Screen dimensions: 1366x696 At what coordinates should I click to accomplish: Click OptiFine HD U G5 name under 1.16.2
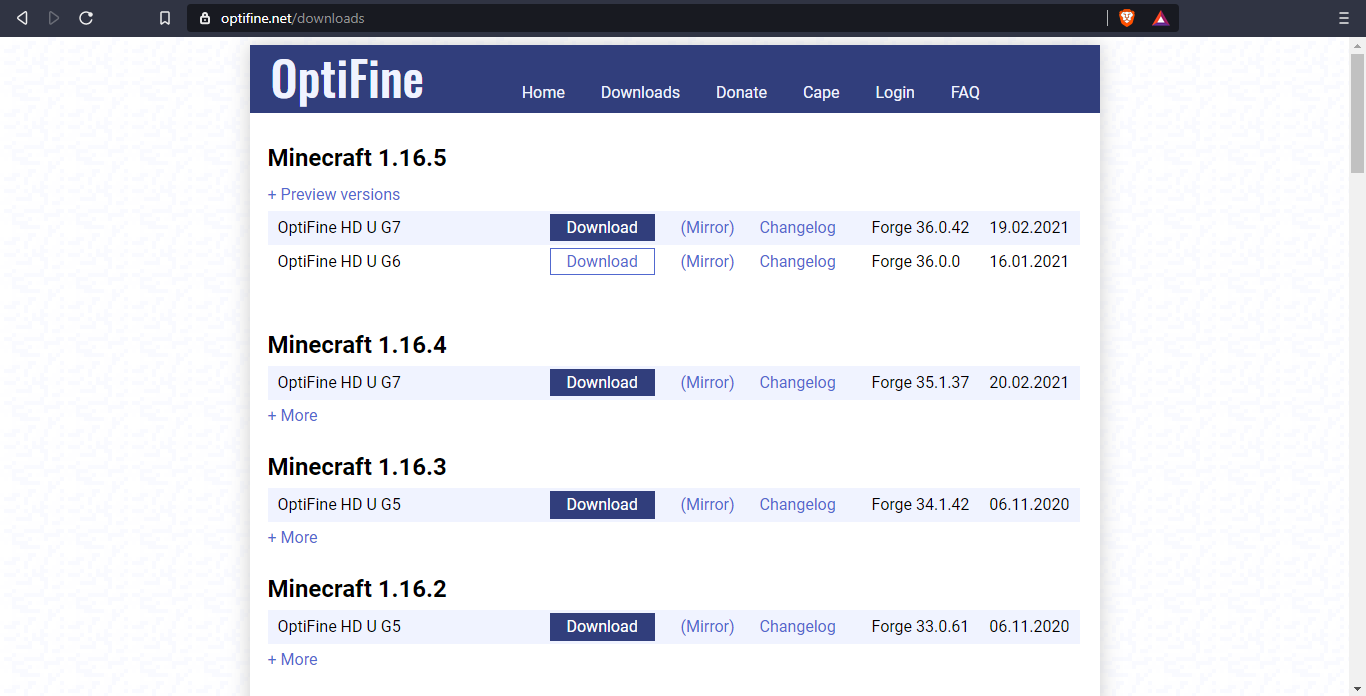[x=339, y=626]
